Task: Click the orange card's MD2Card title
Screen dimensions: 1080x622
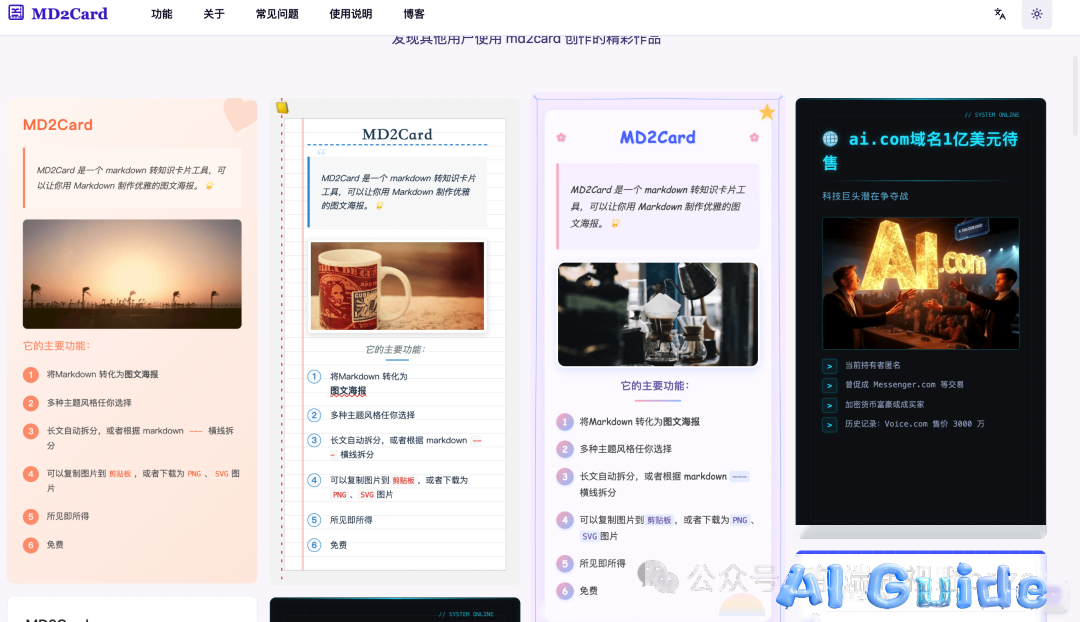Action: [58, 125]
